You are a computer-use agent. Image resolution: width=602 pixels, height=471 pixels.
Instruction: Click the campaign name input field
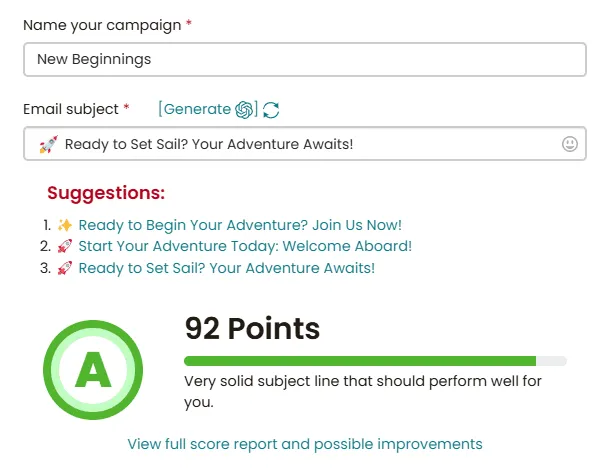tap(305, 60)
